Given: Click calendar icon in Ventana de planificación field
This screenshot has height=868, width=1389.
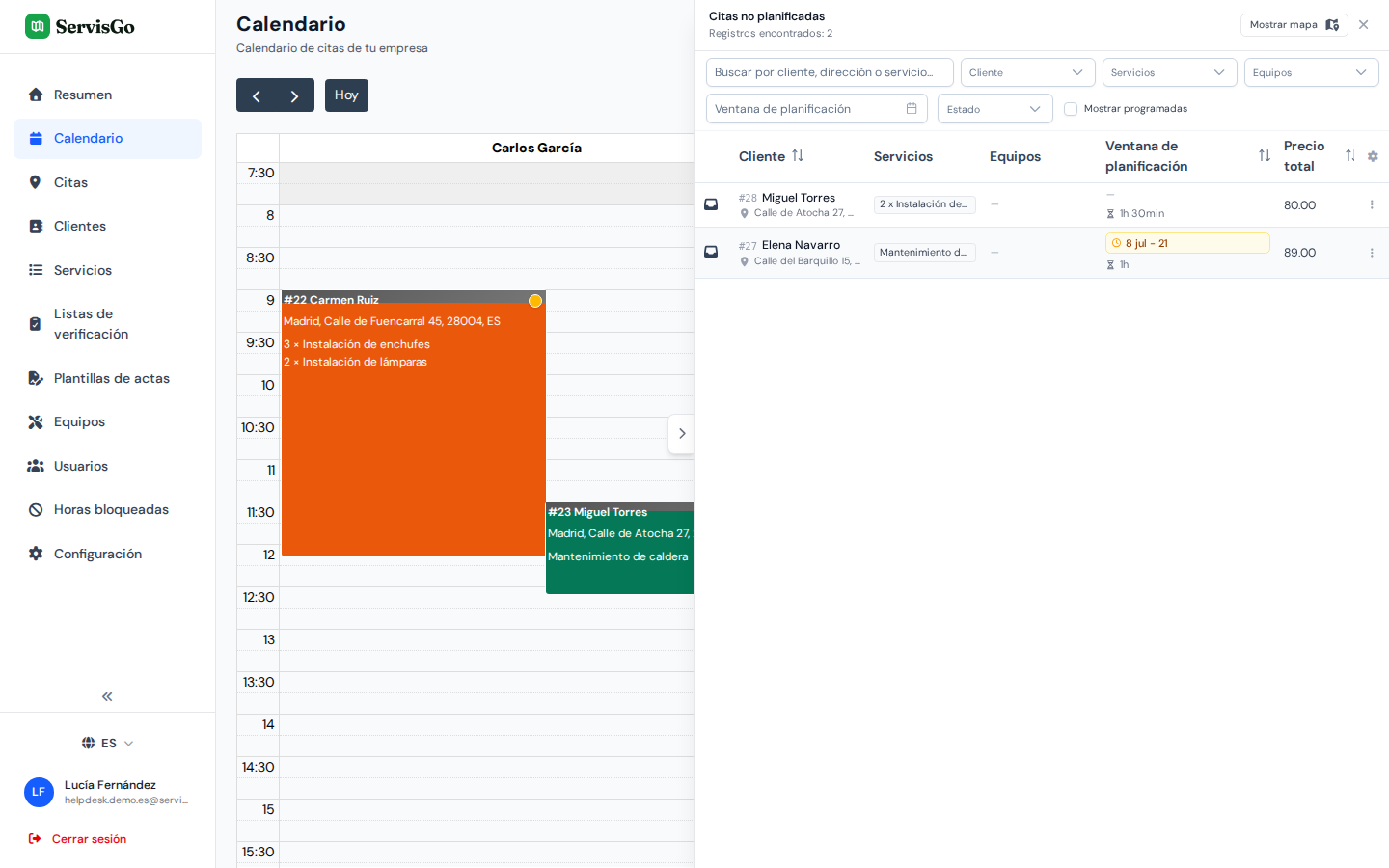Looking at the screenshot, I should pyautogui.click(x=912, y=108).
